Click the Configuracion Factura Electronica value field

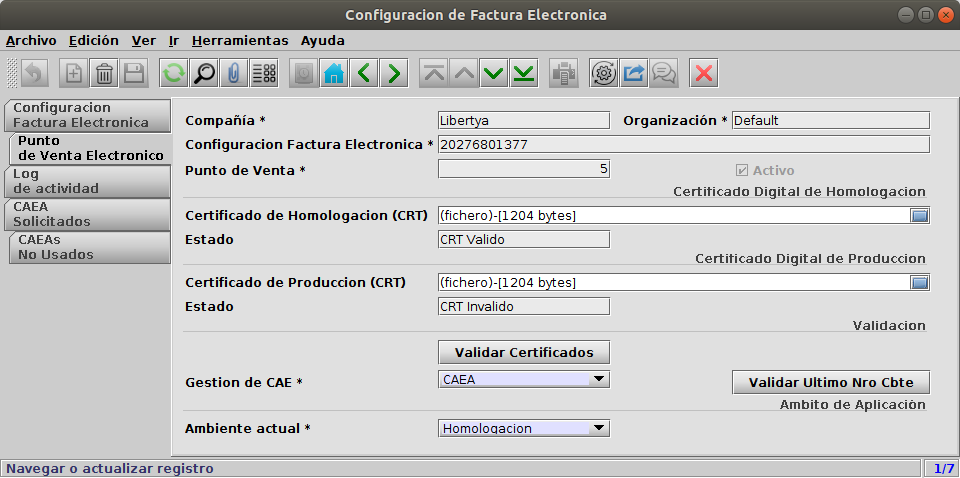click(684, 144)
